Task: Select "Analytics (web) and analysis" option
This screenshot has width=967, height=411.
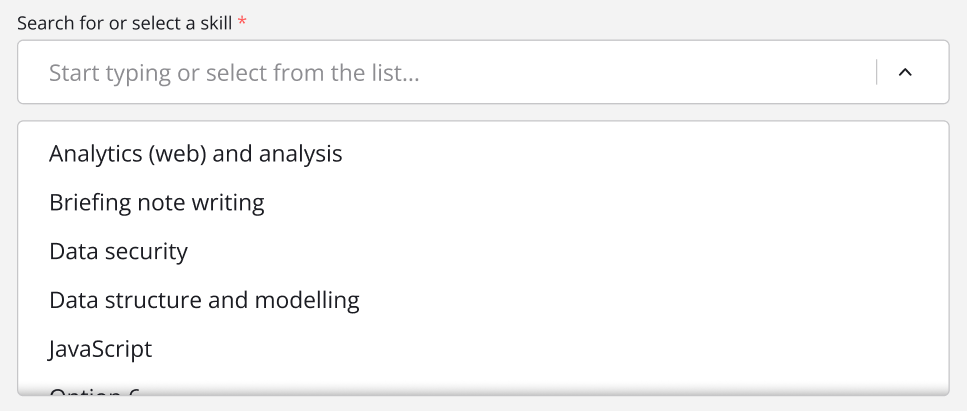Action: coord(196,155)
